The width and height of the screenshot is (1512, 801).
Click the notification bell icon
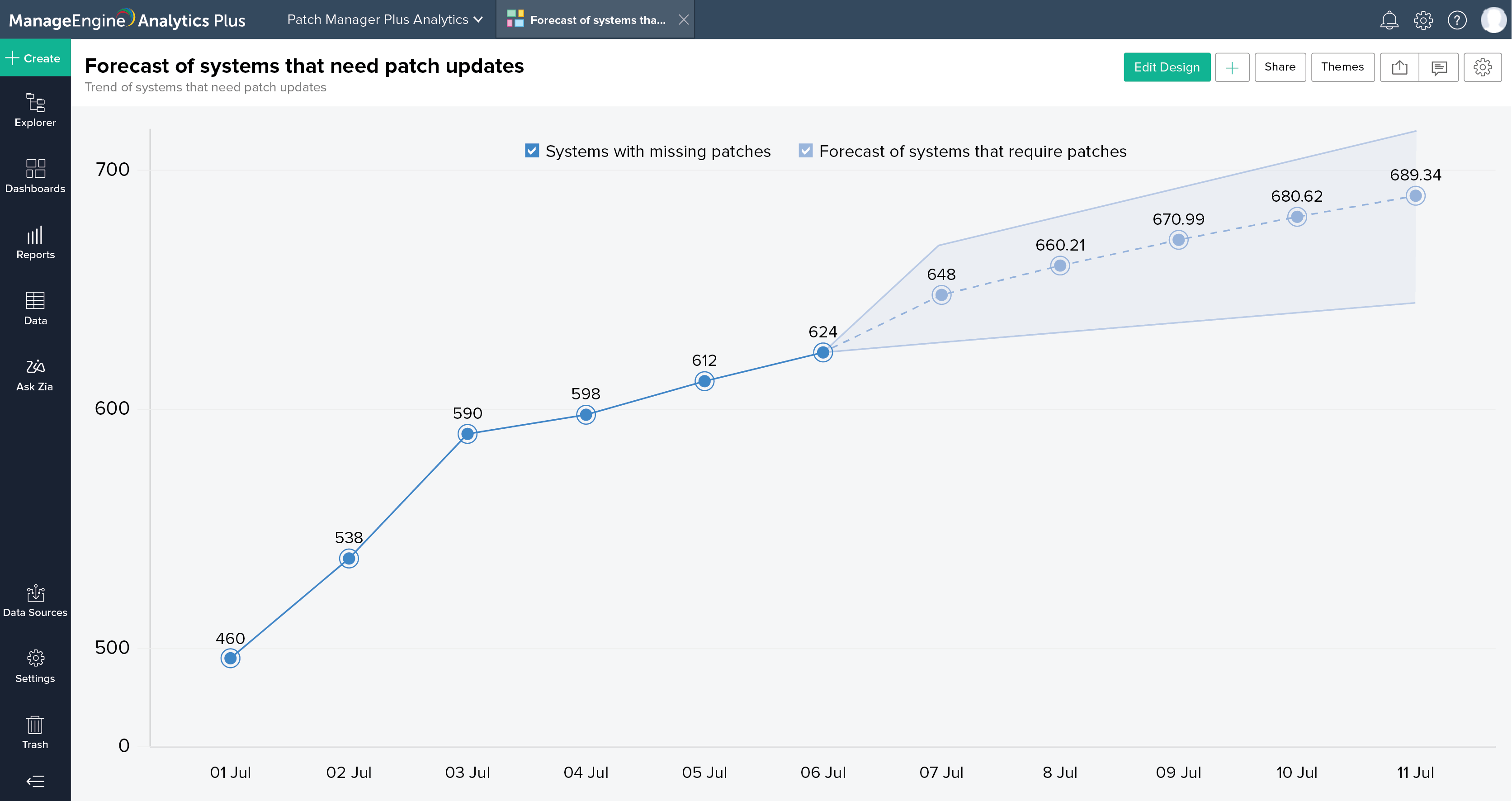point(1389,20)
